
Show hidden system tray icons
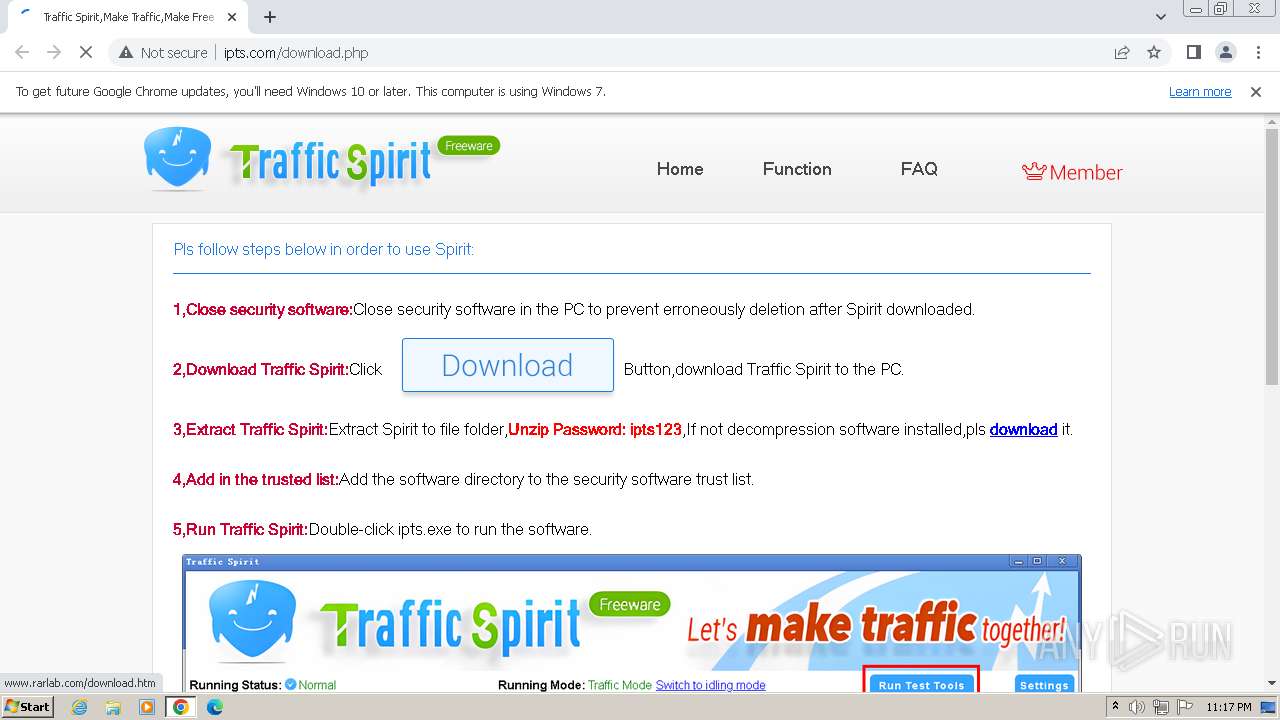[x=1115, y=707]
